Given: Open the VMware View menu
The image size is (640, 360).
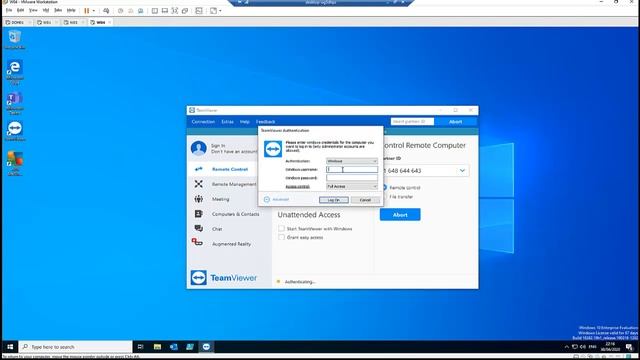Looking at the screenshot, I should pyautogui.click(x=33, y=10).
